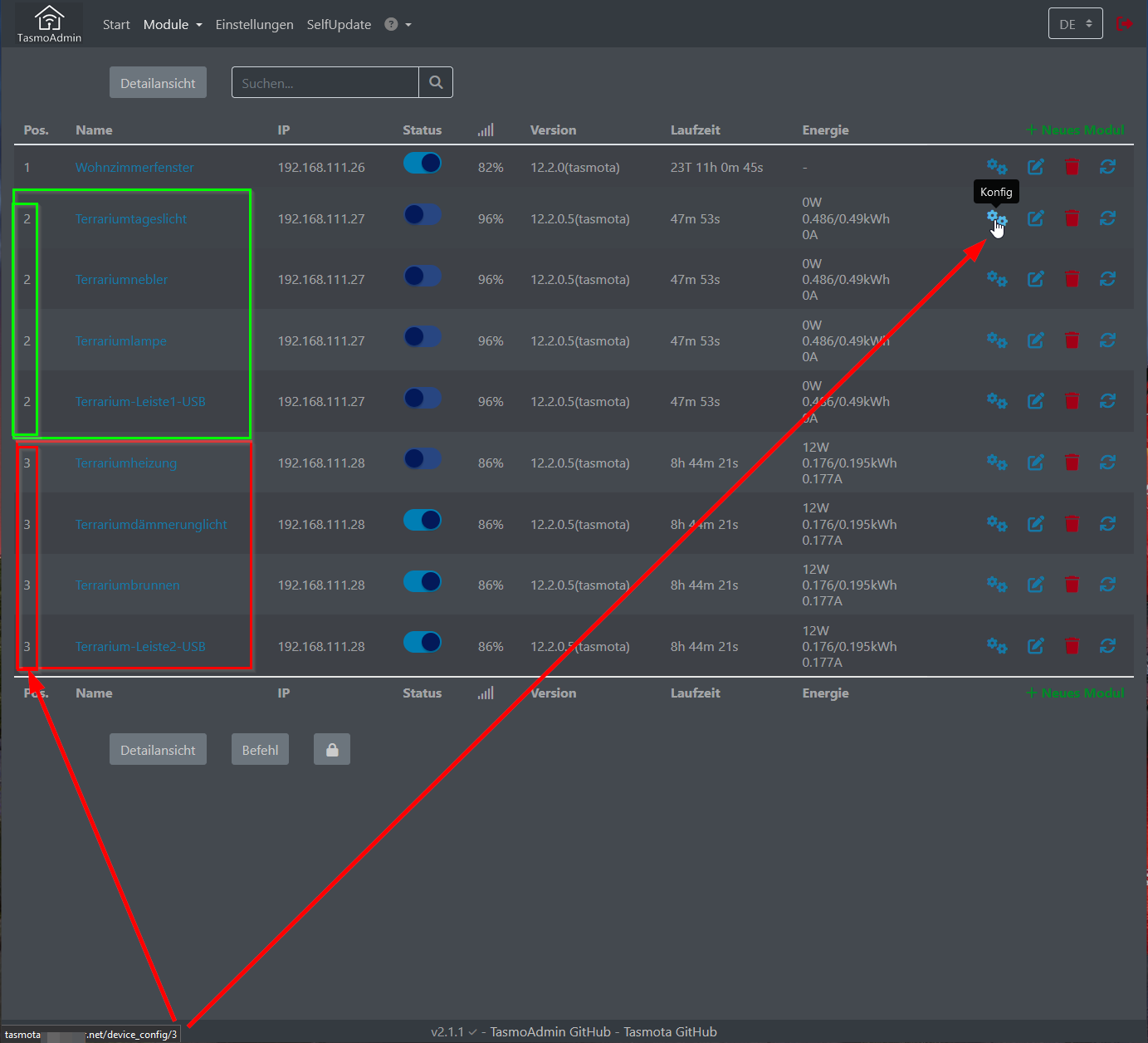
Task: Open the Module dropdown menu
Action: [172, 24]
